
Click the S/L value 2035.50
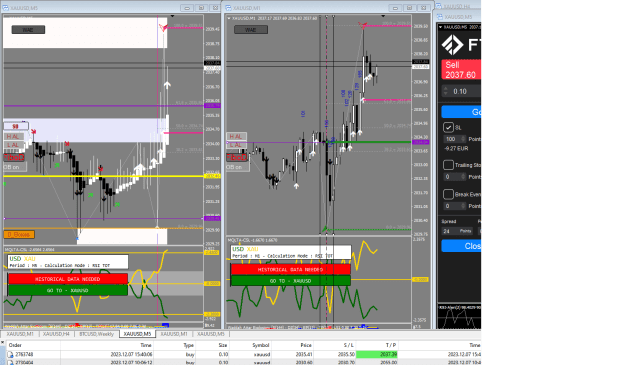tap(346, 354)
